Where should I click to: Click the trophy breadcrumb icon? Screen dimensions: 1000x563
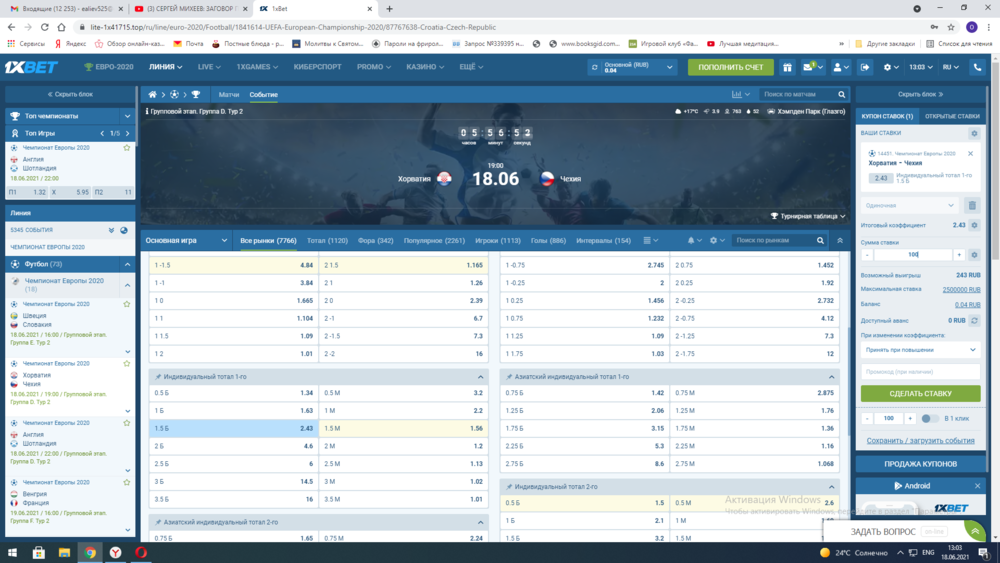click(x=196, y=94)
